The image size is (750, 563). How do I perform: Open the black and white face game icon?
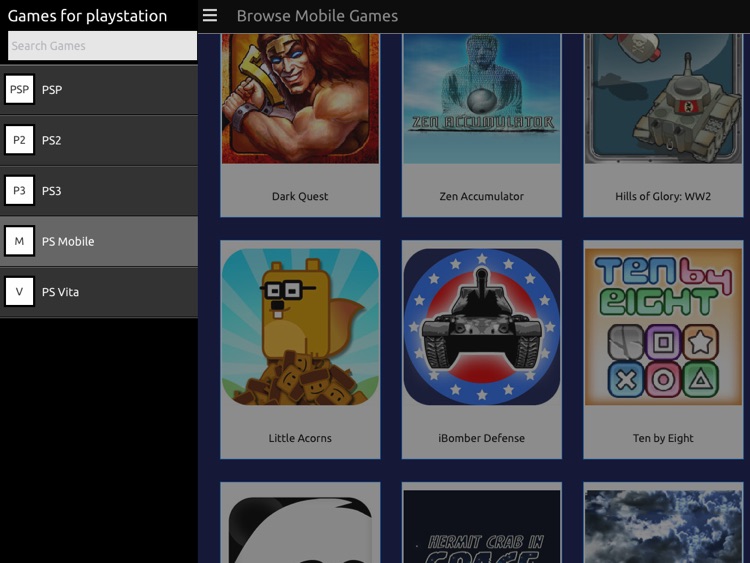click(x=300, y=530)
